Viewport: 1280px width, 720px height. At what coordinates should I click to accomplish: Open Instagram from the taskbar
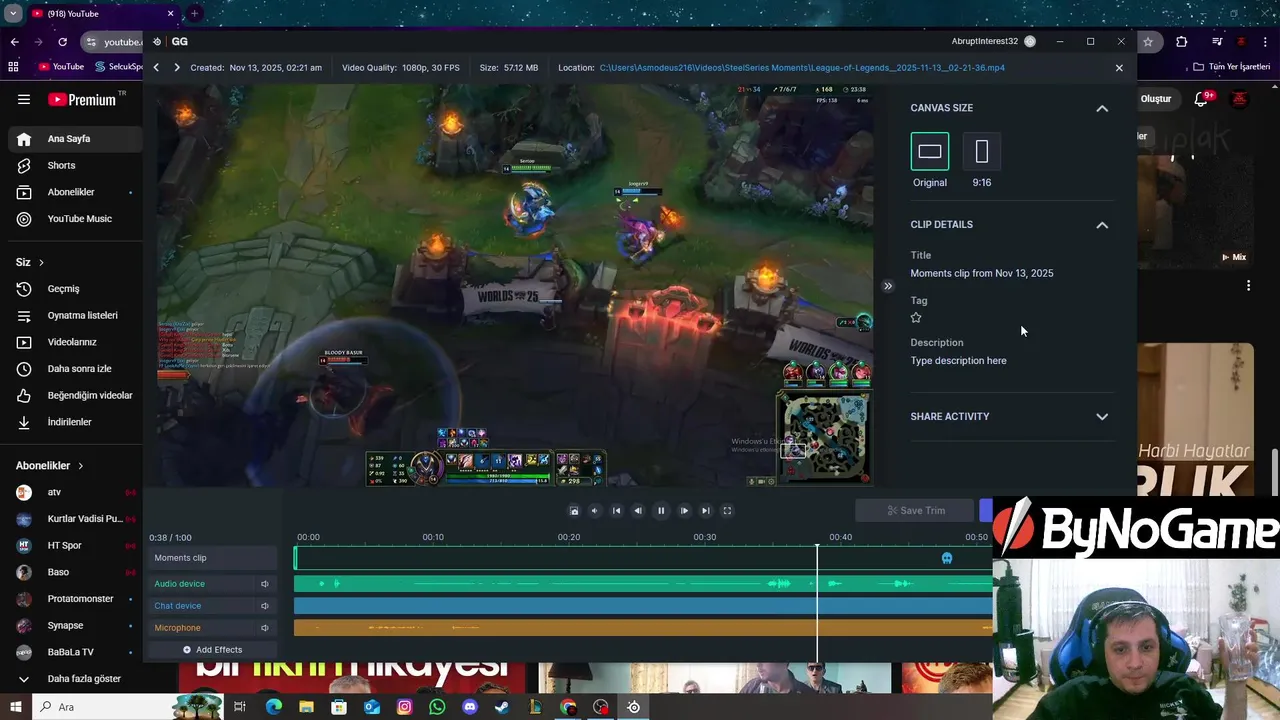click(404, 707)
